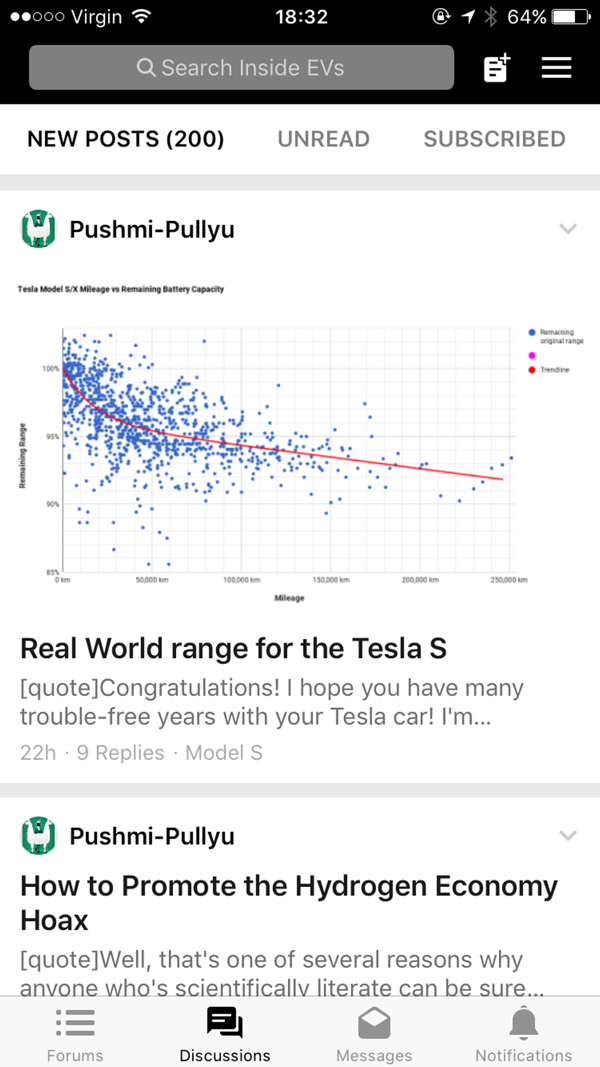Image resolution: width=600 pixels, height=1067 pixels.
Task: Open 'How to Promote the Hydrogen Economy Hoax'
Action: tap(289, 903)
